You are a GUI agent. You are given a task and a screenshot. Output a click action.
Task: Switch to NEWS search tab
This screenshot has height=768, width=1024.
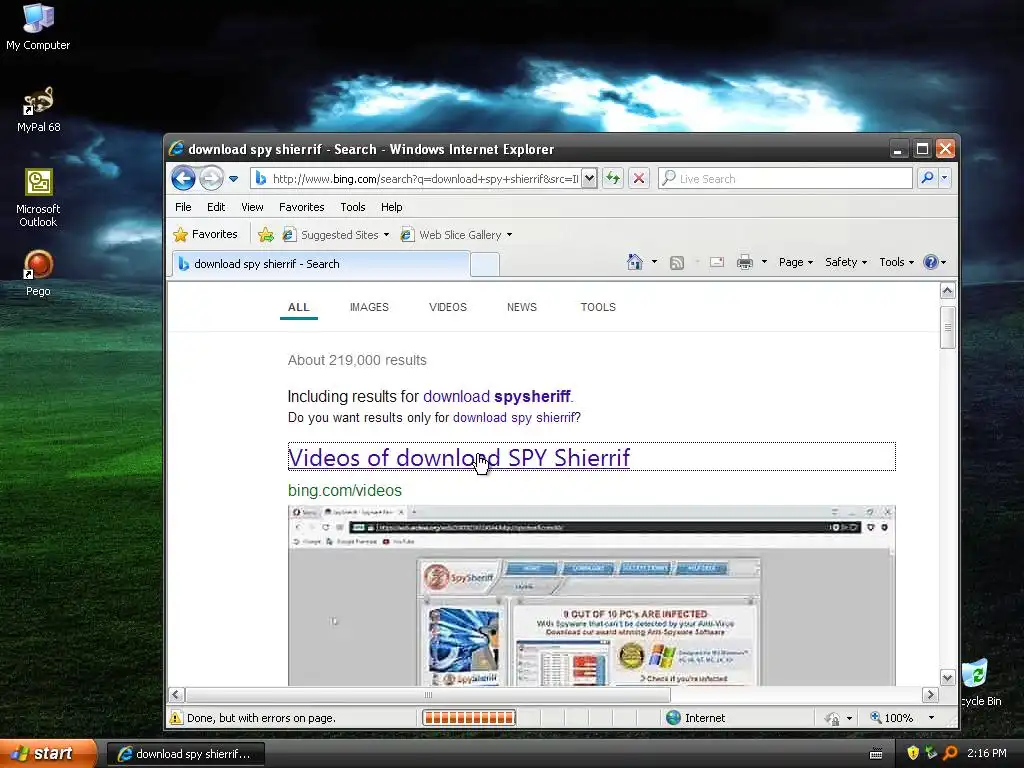pyautogui.click(x=522, y=307)
